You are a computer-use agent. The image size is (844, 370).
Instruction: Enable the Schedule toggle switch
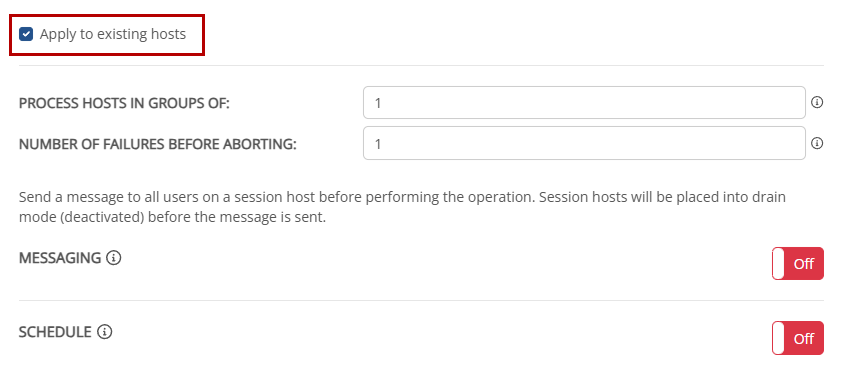point(798,338)
